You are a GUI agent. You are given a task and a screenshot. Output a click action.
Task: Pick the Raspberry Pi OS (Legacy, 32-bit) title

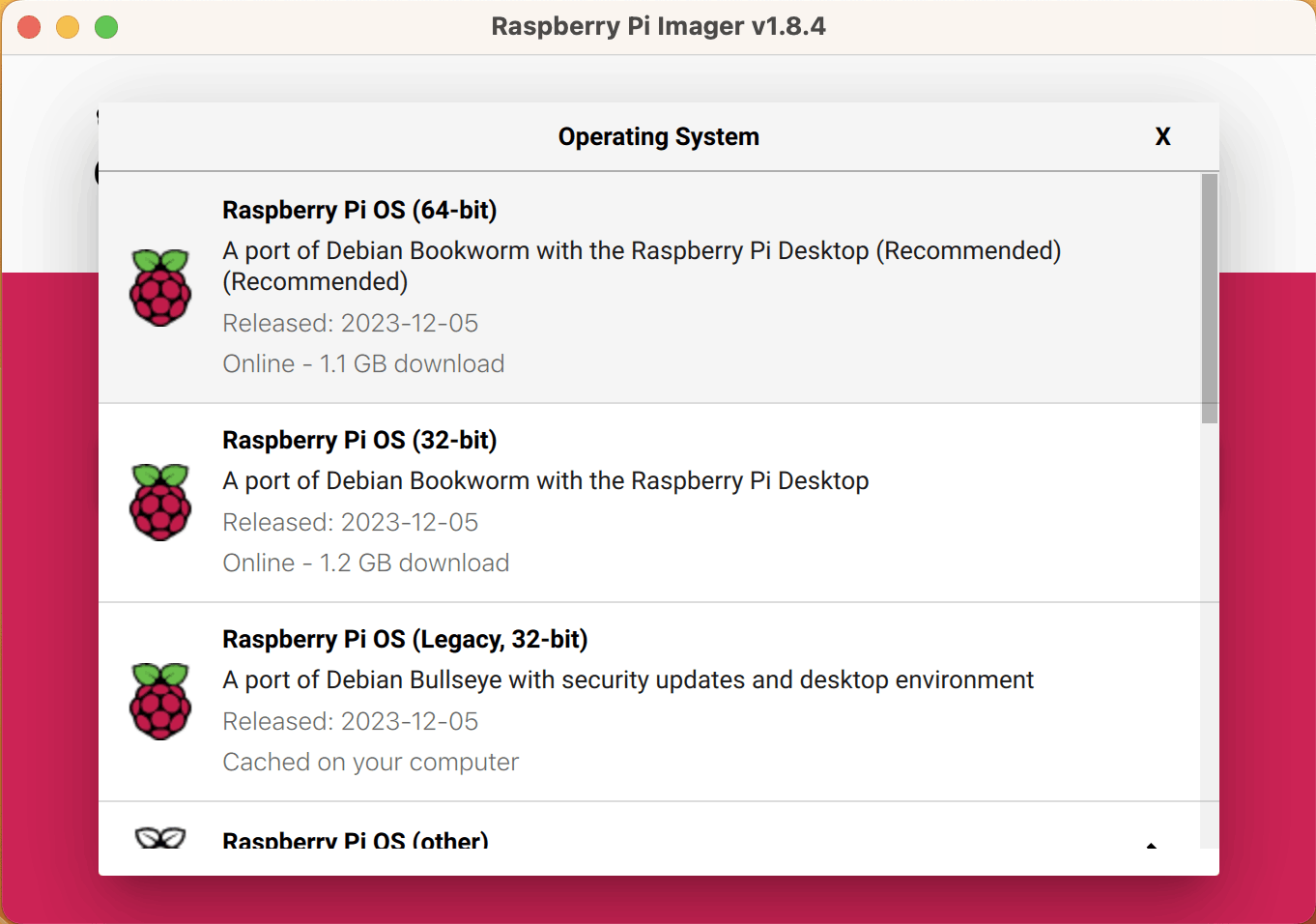(405, 640)
